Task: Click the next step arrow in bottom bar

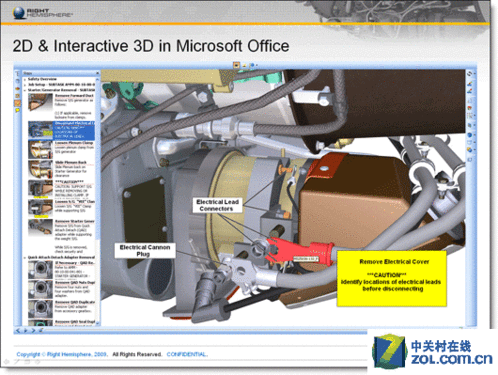Action: [x=33, y=330]
